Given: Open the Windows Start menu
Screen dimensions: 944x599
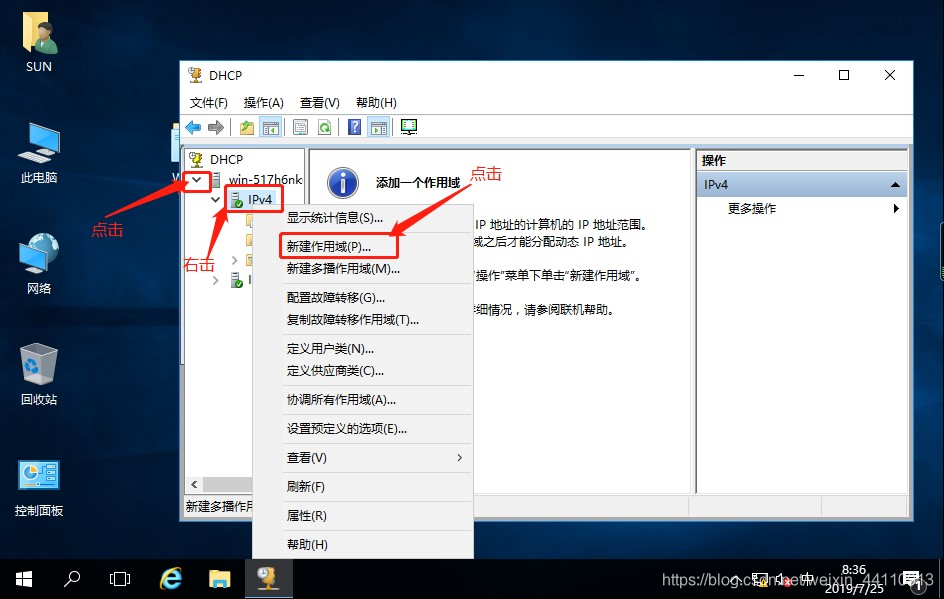Looking at the screenshot, I should (x=23, y=580).
